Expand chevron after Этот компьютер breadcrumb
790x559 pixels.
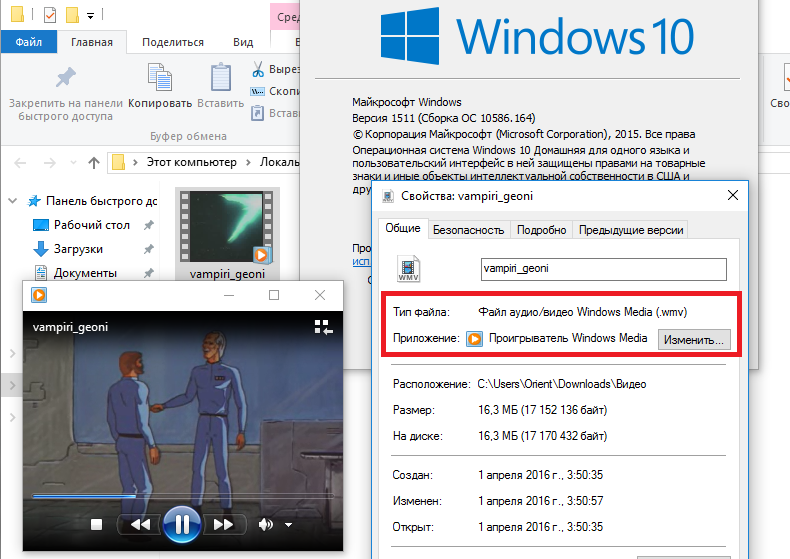(248, 162)
